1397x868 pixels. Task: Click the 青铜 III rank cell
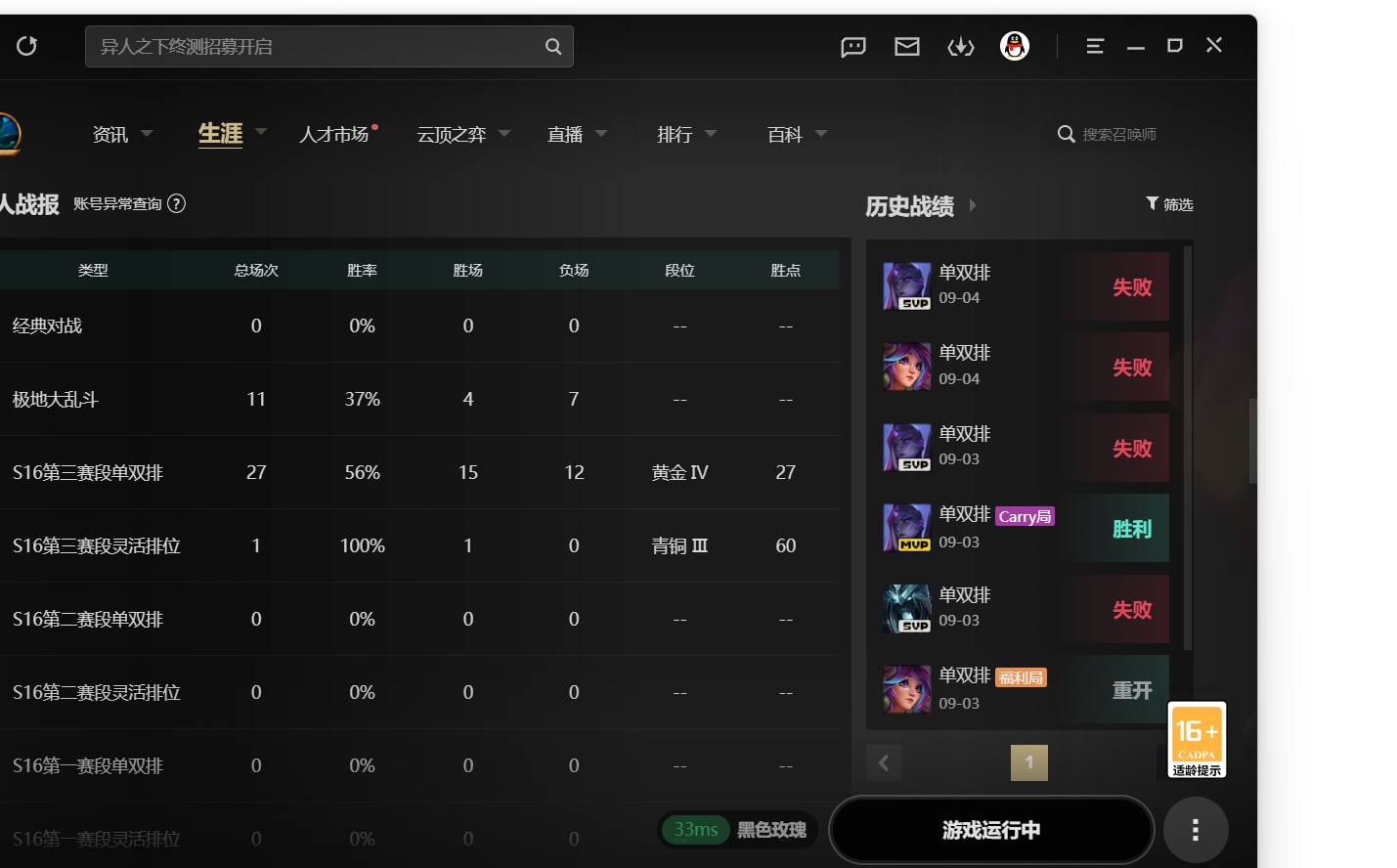[x=680, y=545]
